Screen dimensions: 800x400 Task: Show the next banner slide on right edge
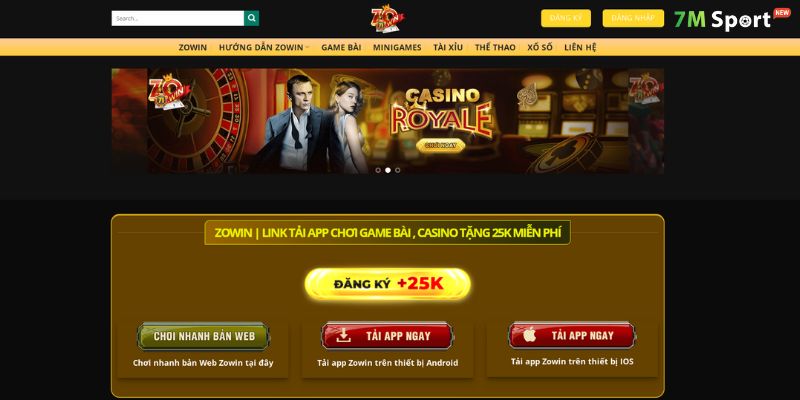(x=646, y=121)
